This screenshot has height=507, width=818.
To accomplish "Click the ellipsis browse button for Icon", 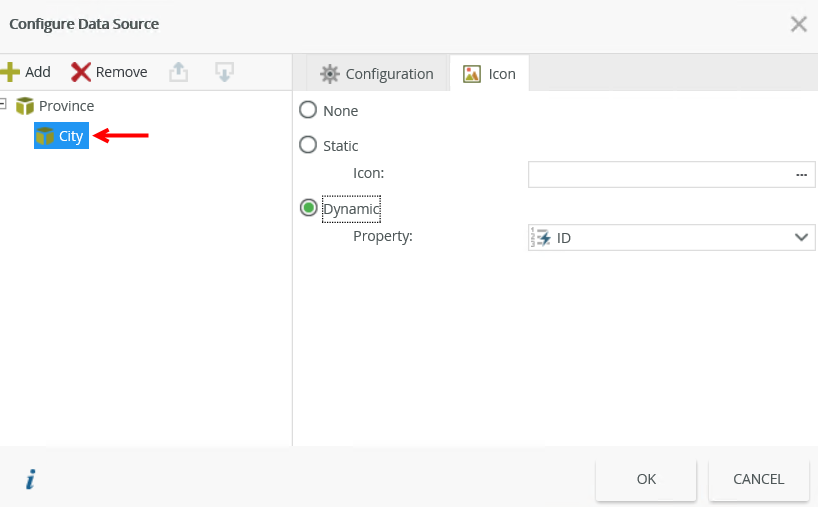I will tap(801, 175).
